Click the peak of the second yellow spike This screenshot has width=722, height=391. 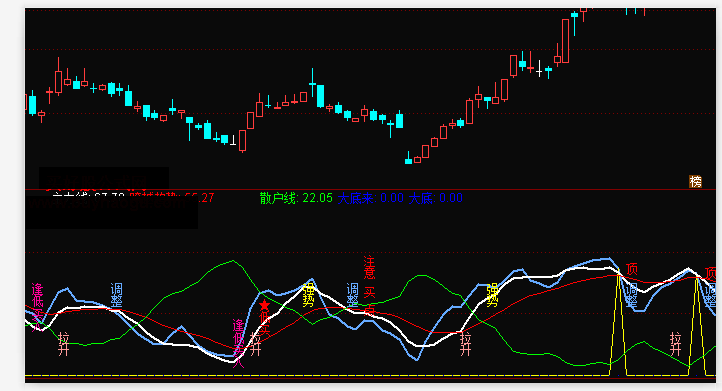[697, 278]
